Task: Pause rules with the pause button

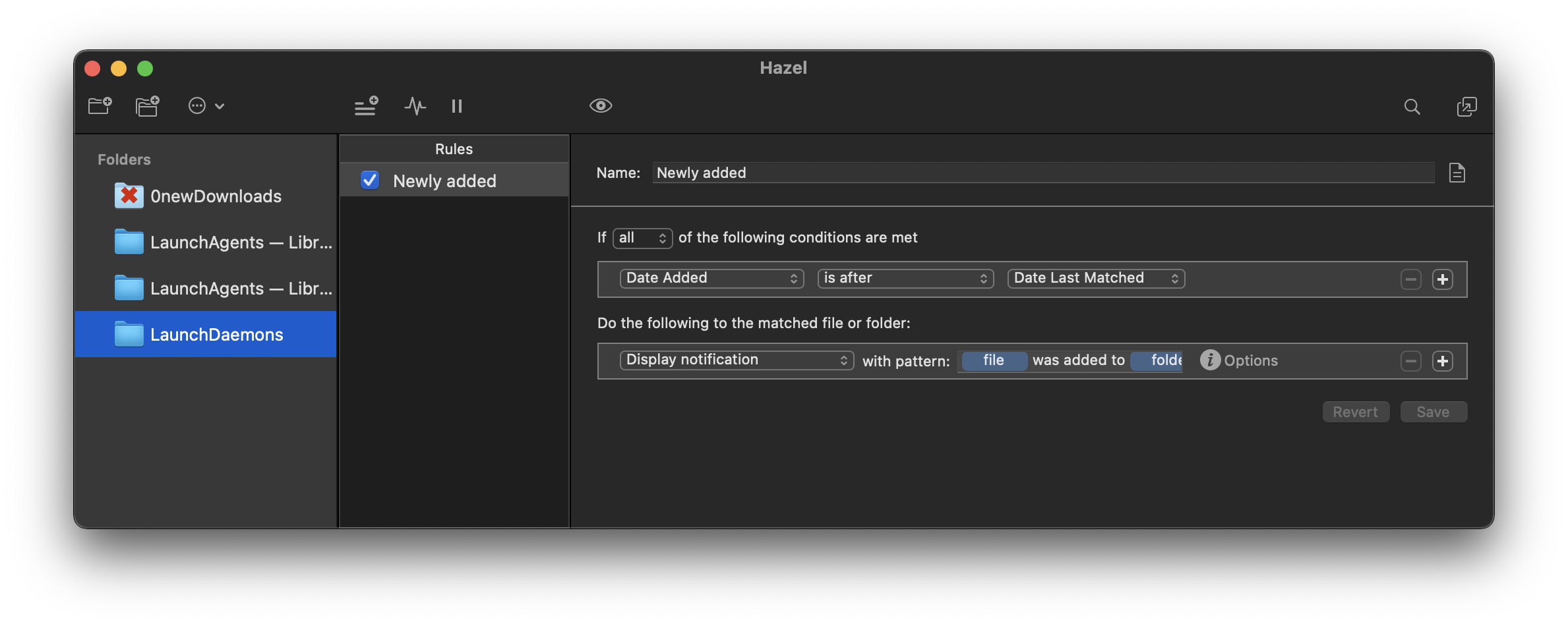Action: tap(457, 106)
